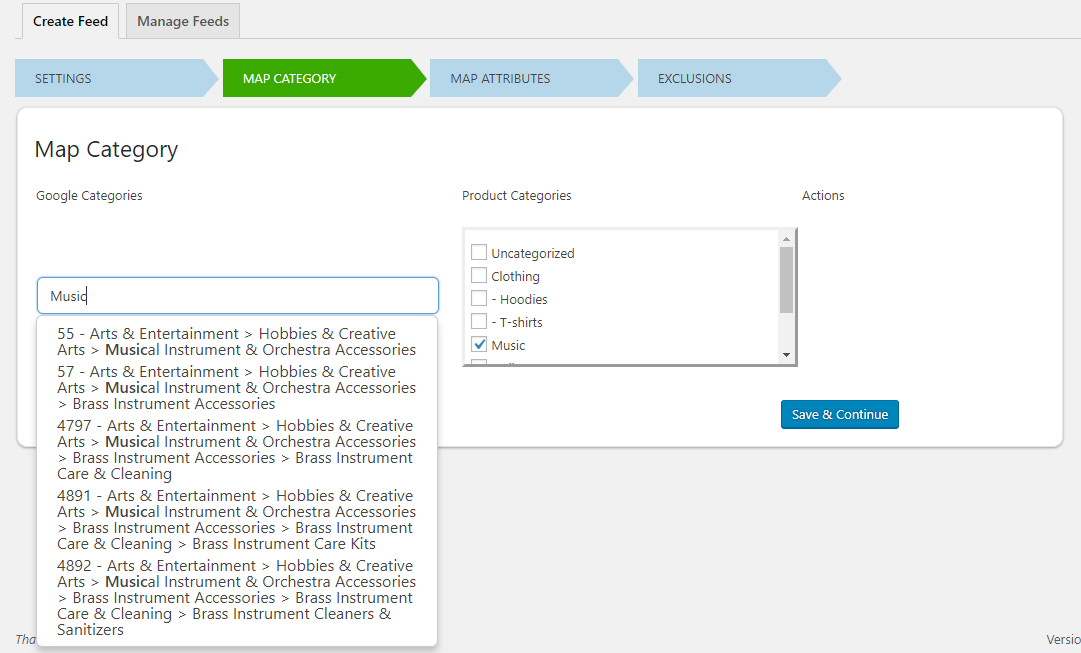Click the product categories scrollbar thumb
Screen dimensions: 1081x653
pyautogui.click(x=786, y=280)
